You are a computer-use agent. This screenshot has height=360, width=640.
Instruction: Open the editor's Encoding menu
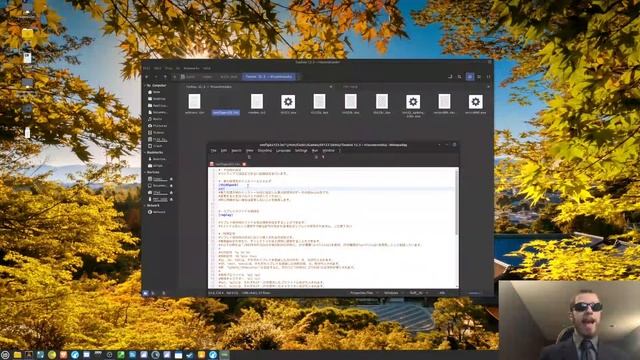point(264,151)
